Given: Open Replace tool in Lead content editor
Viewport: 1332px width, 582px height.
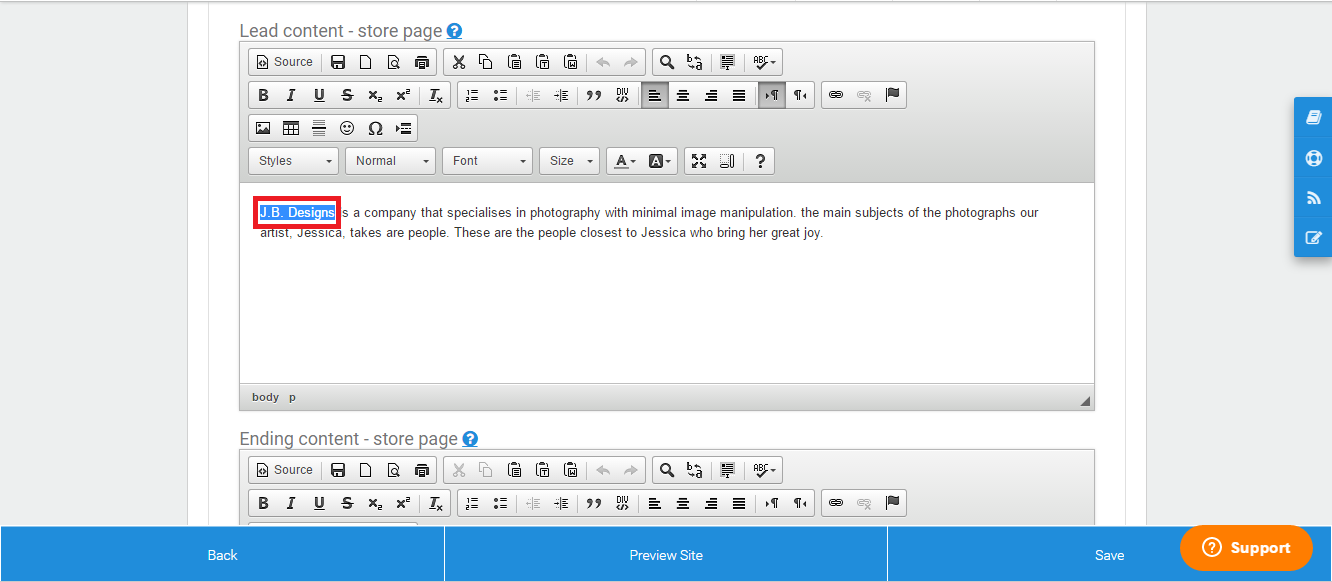Looking at the screenshot, I should (695, 62).
